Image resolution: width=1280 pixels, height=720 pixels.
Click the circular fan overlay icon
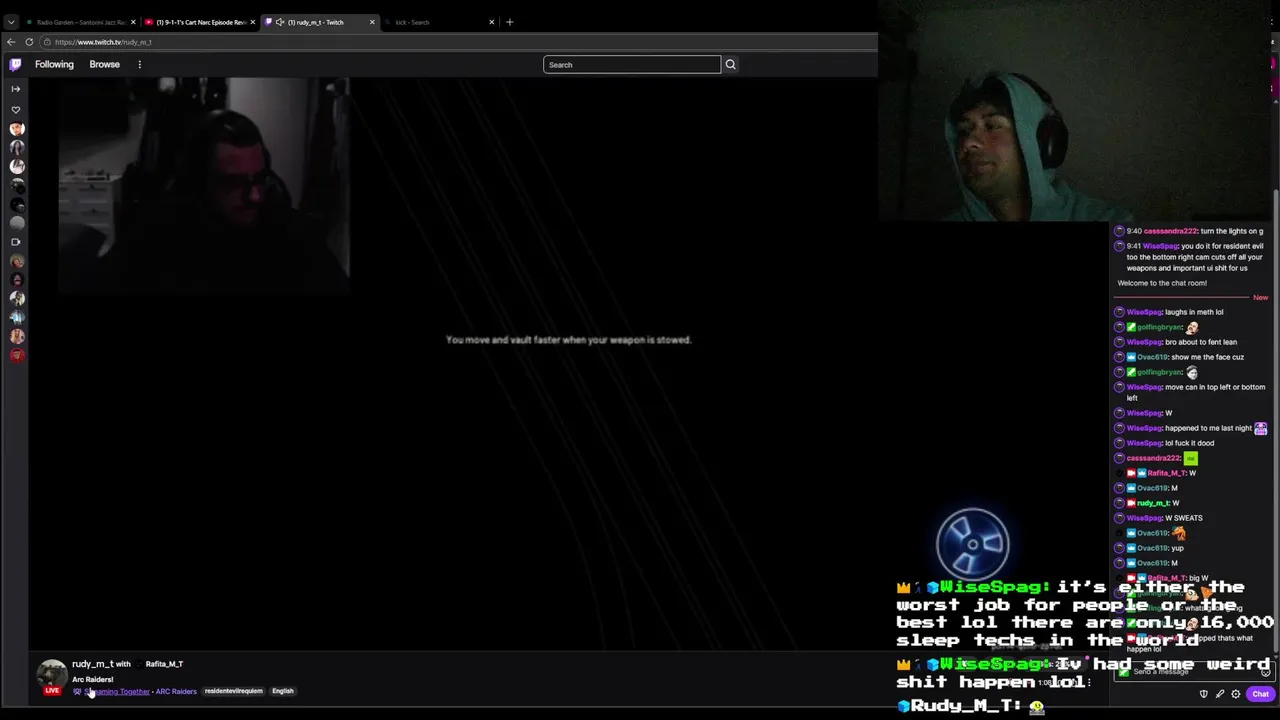point(973,544)
